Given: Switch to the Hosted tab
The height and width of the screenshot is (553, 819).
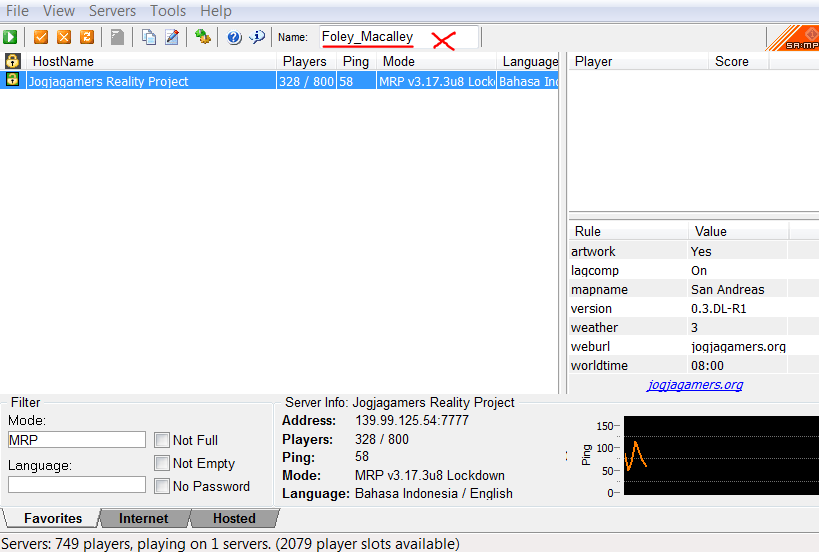Looking at the screenshot, I should pyautogui.click(x=234, y=518).
